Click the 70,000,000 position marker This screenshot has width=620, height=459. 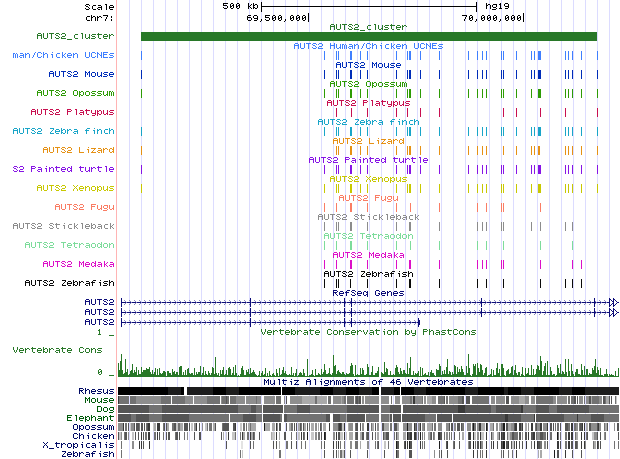coord(492,17)
